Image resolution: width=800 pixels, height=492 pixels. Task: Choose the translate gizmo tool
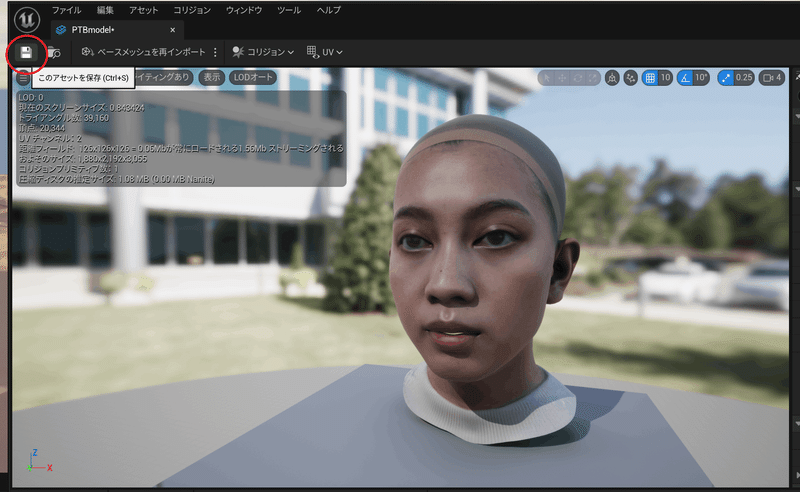(x=562, y=78)
